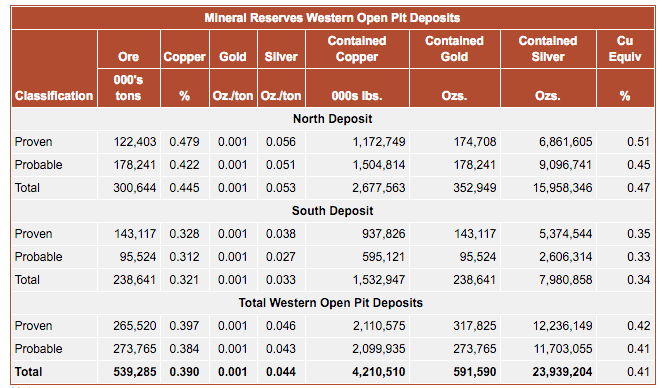Screen dimensions: 662x388
Task: Select contained copper 2,110,575
Action: point(379,326)
